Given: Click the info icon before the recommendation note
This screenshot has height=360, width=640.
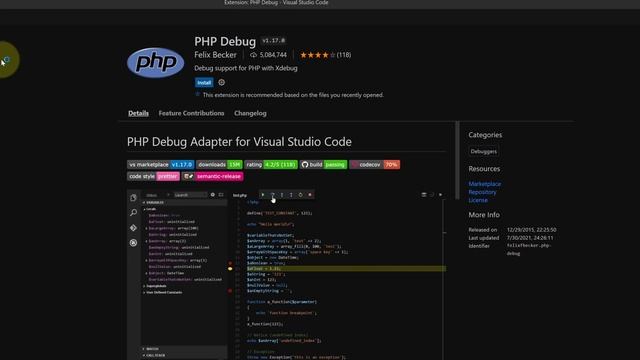Looking at the screenshot, I should 198,94.
